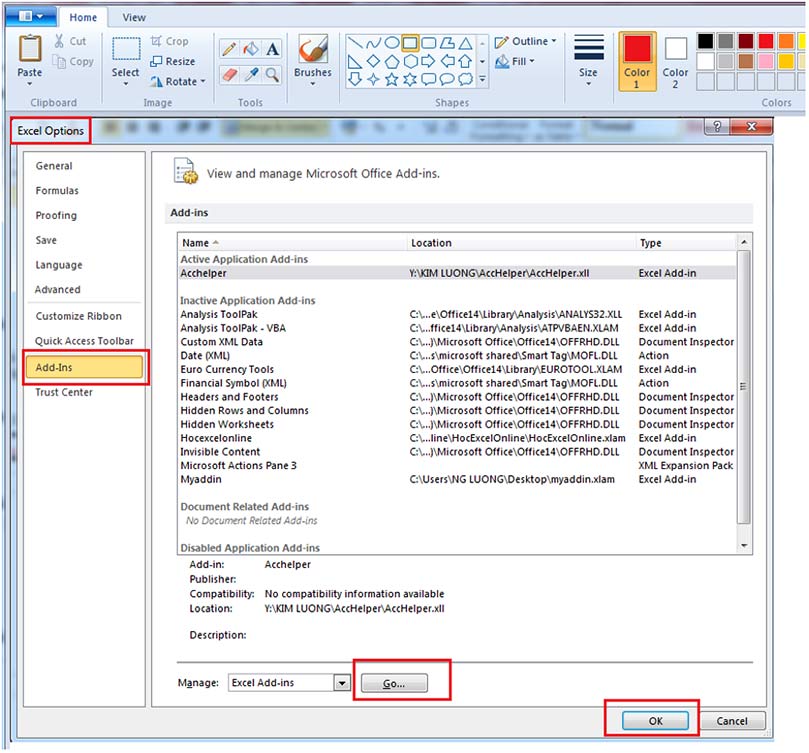Open the Customize Ribbon category
809x753 pixels.
point(78,316)
